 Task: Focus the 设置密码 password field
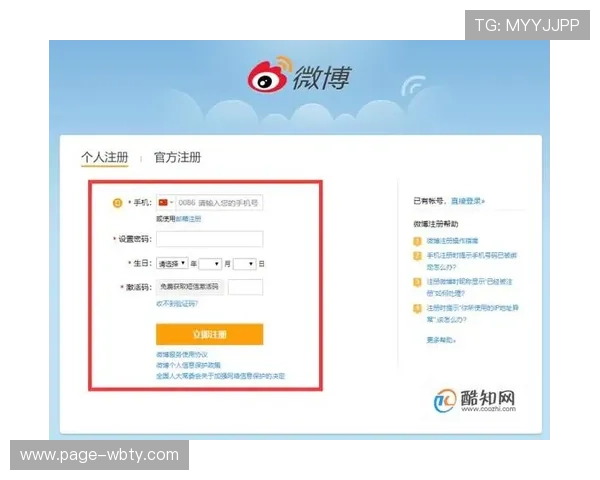point(209,239)
